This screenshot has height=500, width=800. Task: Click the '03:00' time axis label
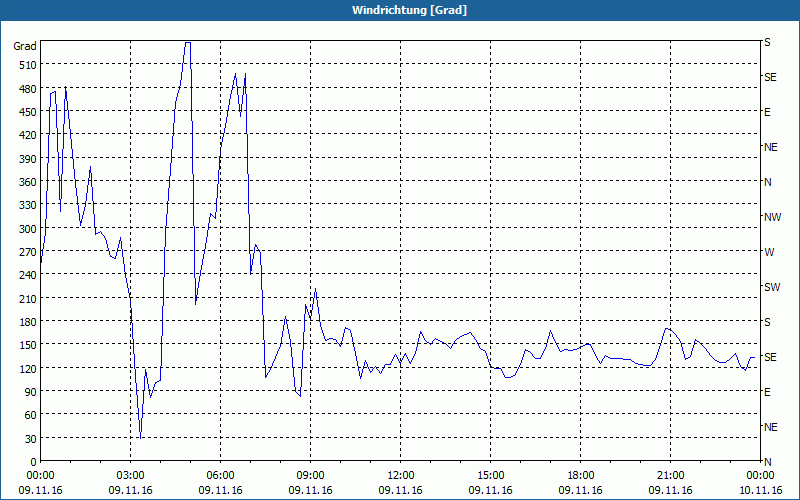click(130, 476)
